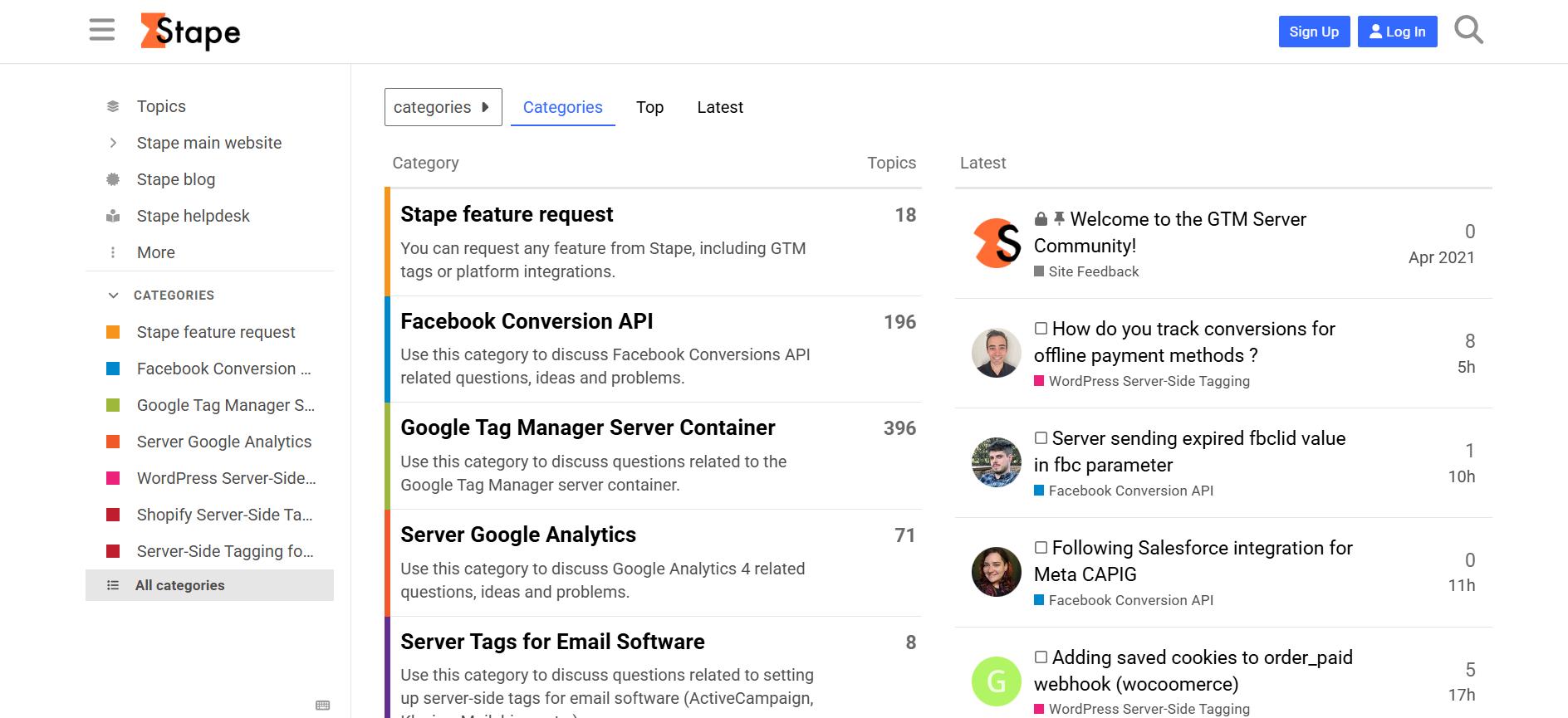Open Google Tag Manager Server Container category

tap(588, 427)
